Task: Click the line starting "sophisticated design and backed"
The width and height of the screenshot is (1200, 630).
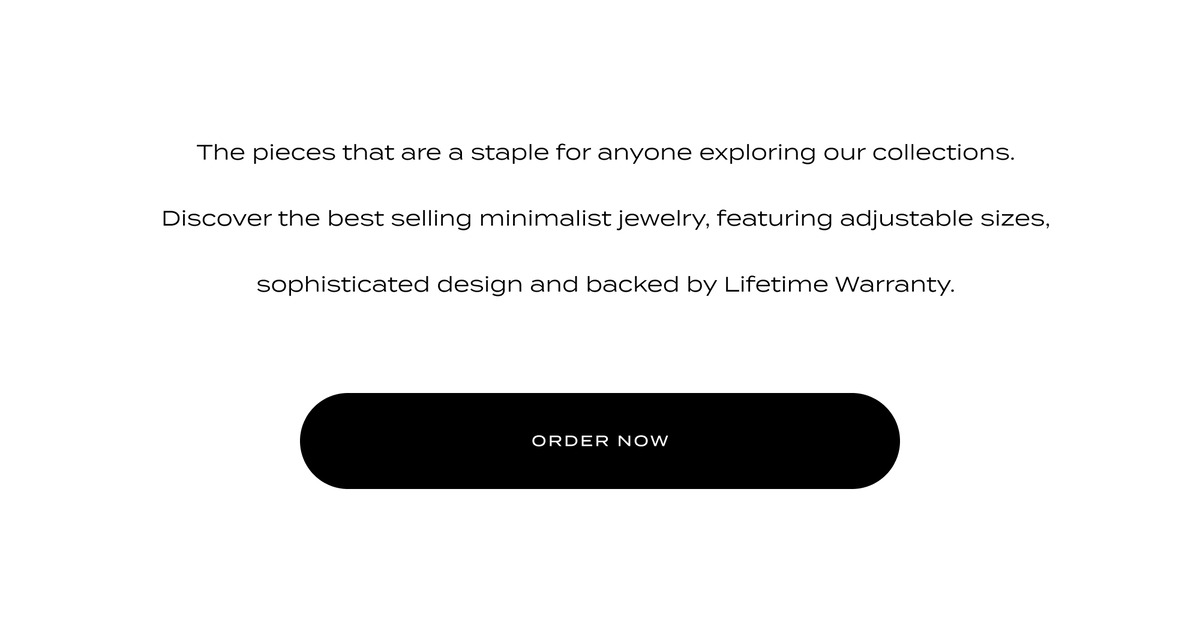Action: coord(606,285)
